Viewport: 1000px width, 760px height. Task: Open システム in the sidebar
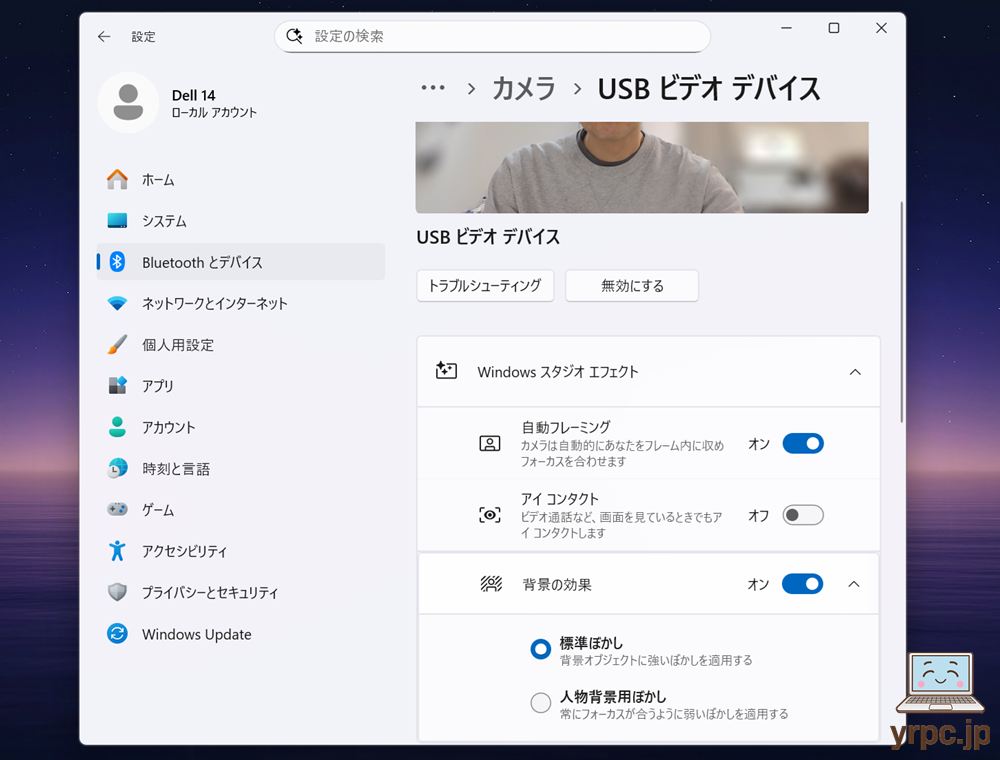tap(164, 221)
